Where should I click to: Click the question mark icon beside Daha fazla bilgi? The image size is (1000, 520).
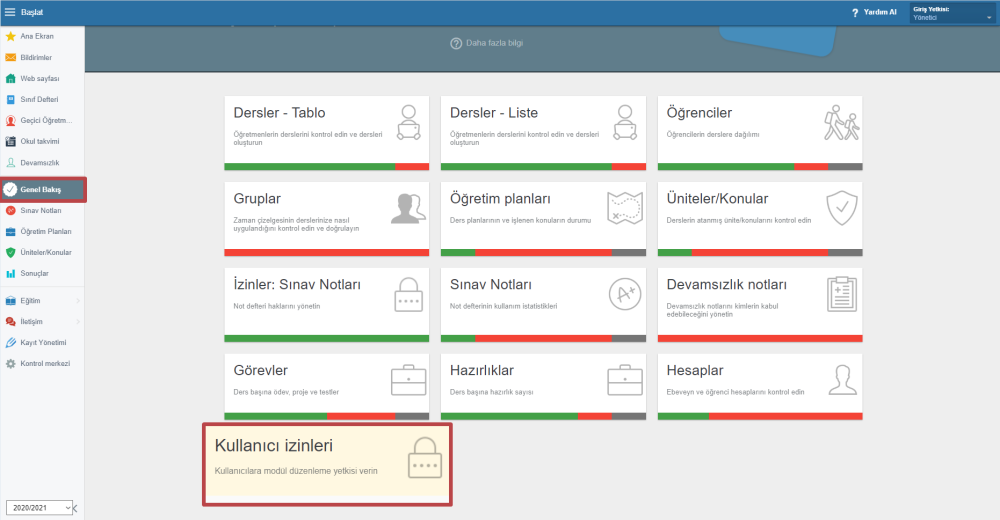click(x=456, y=43)
